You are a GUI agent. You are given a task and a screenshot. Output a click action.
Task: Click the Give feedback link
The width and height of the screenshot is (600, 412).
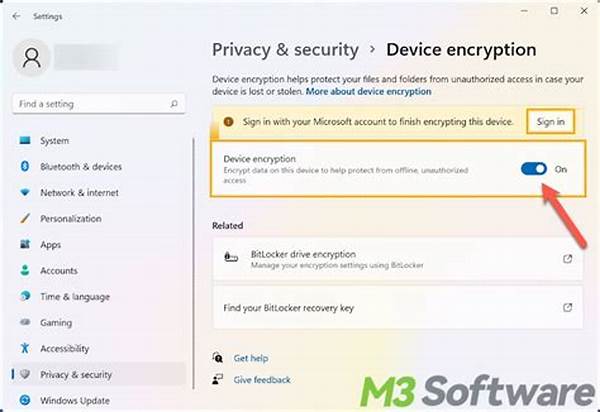point(261,380)
